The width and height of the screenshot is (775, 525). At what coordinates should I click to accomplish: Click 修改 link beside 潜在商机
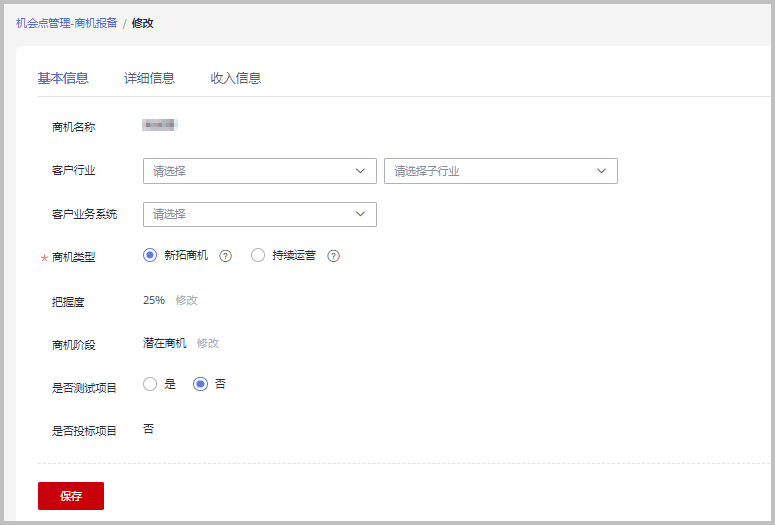[208, 343]
